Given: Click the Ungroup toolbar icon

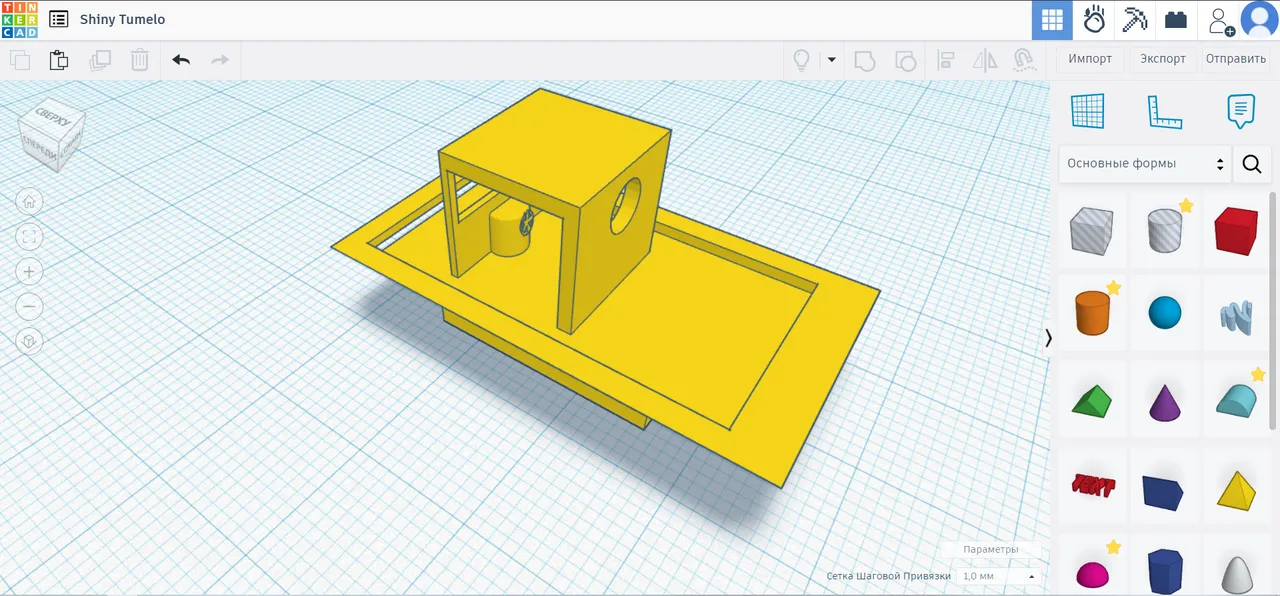Looking at the screenshot, I should pyautogui.click(x=906, y=60).
